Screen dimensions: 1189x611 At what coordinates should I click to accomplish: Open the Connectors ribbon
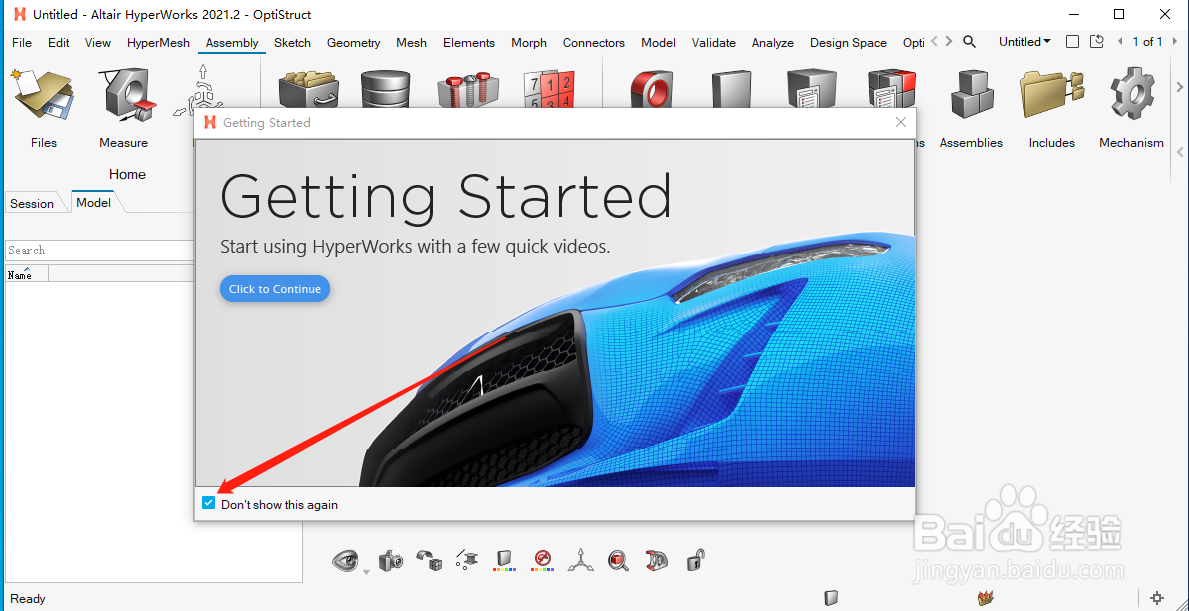(594, 43)
